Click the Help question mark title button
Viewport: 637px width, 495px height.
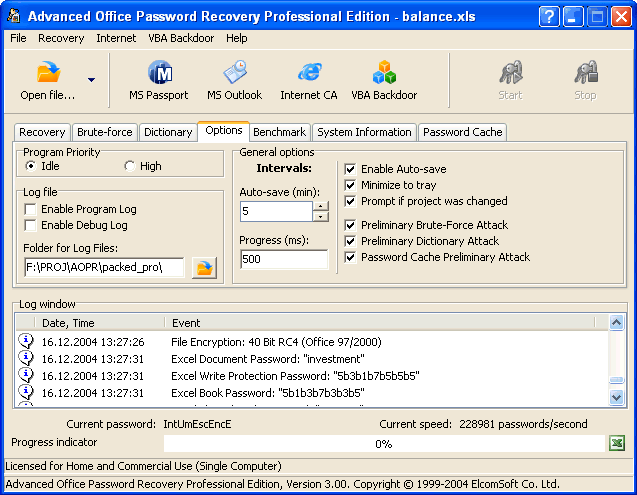click(x=549, y=17)
